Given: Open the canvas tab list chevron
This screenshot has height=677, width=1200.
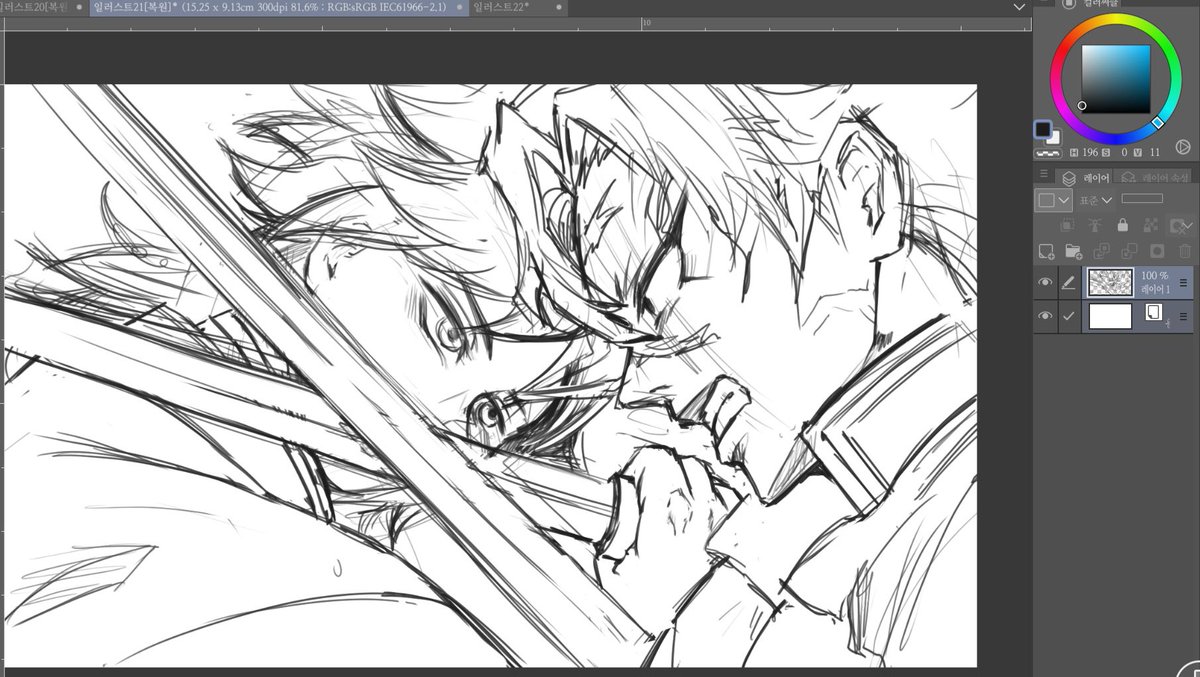Looking at the screenshot, I should (x=1019, y=7).
